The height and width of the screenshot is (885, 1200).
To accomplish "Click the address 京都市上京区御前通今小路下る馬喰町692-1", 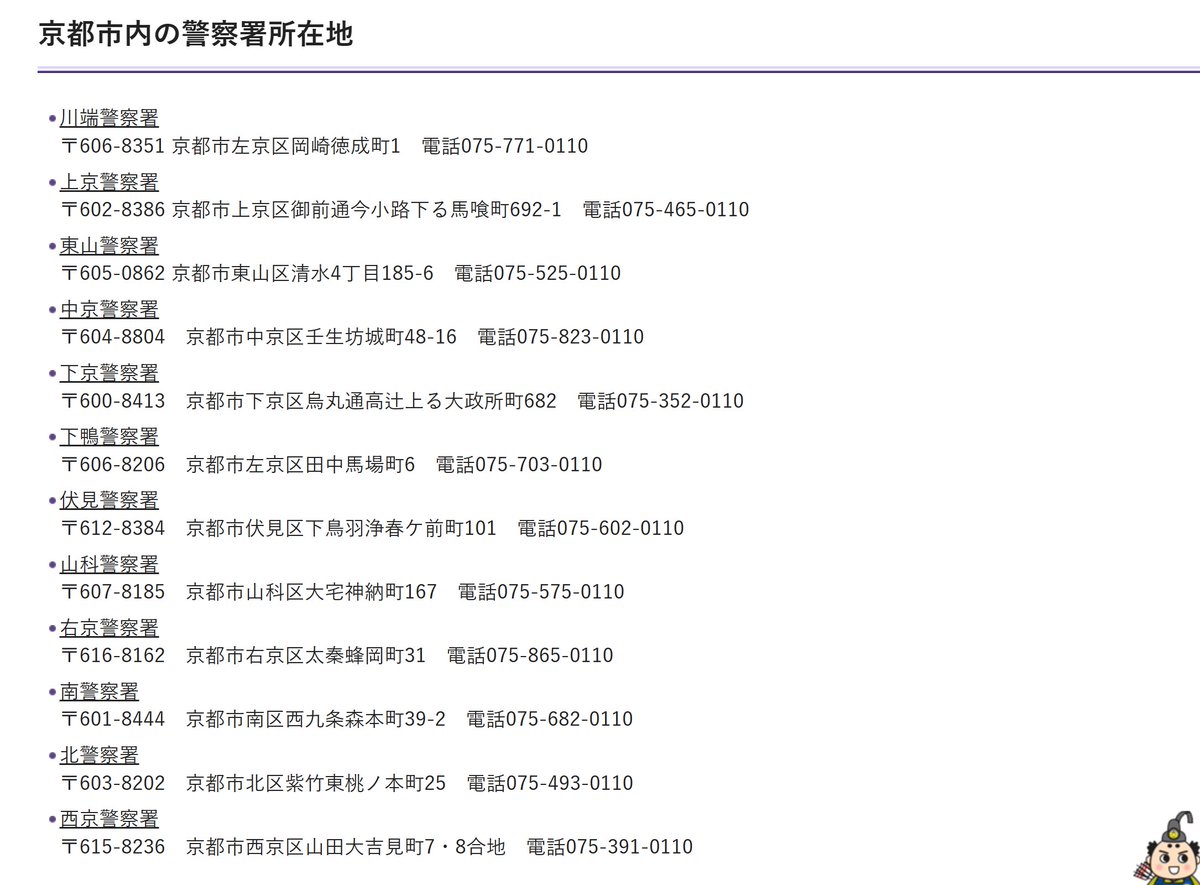I will click(x=367, y=210).
